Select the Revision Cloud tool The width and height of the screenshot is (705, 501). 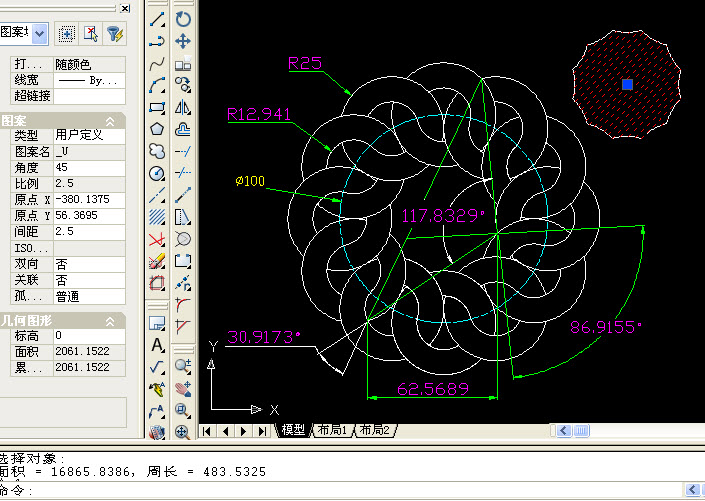pyautogui.click(x=157, y=151)
